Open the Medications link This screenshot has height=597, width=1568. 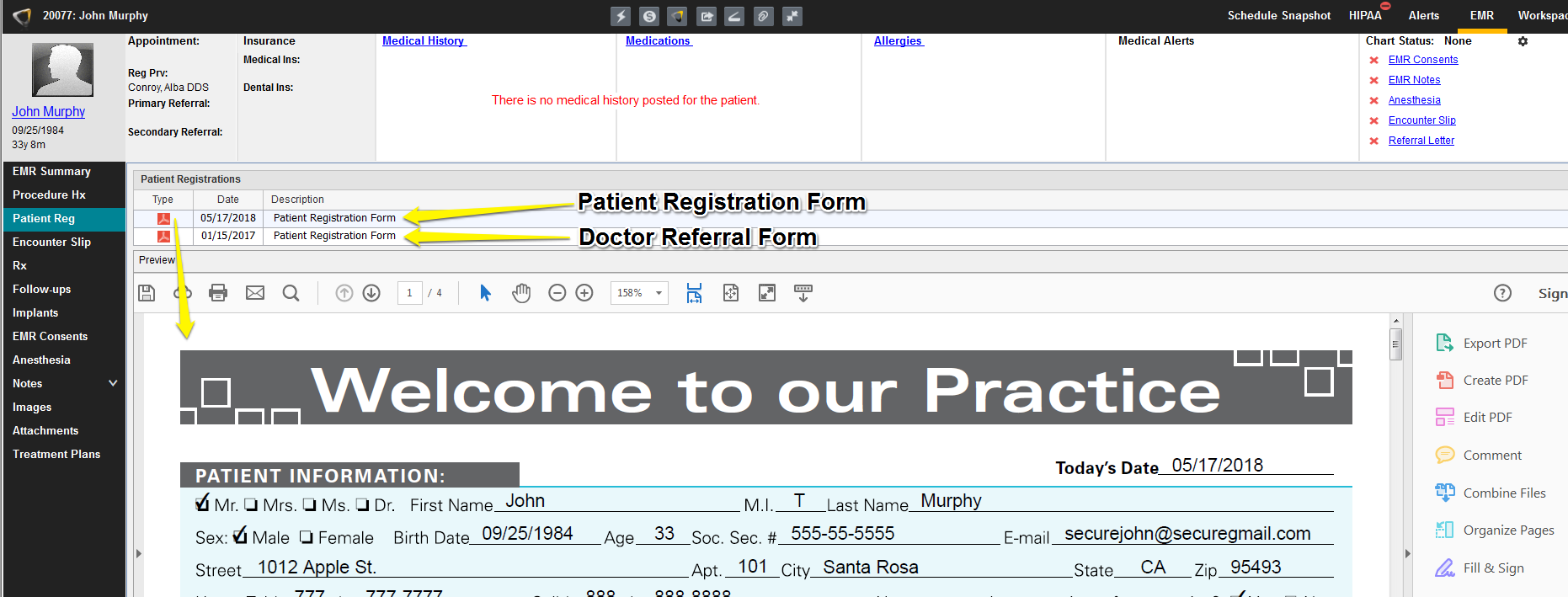point(659,41)
